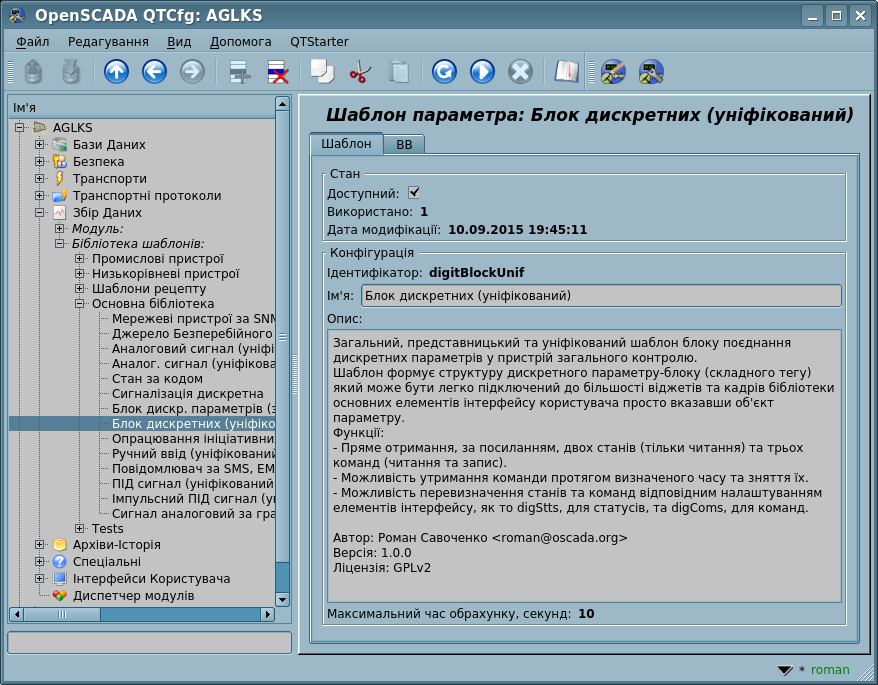Collapse the 'Збір Даних' tree node

tap(40, 213)
